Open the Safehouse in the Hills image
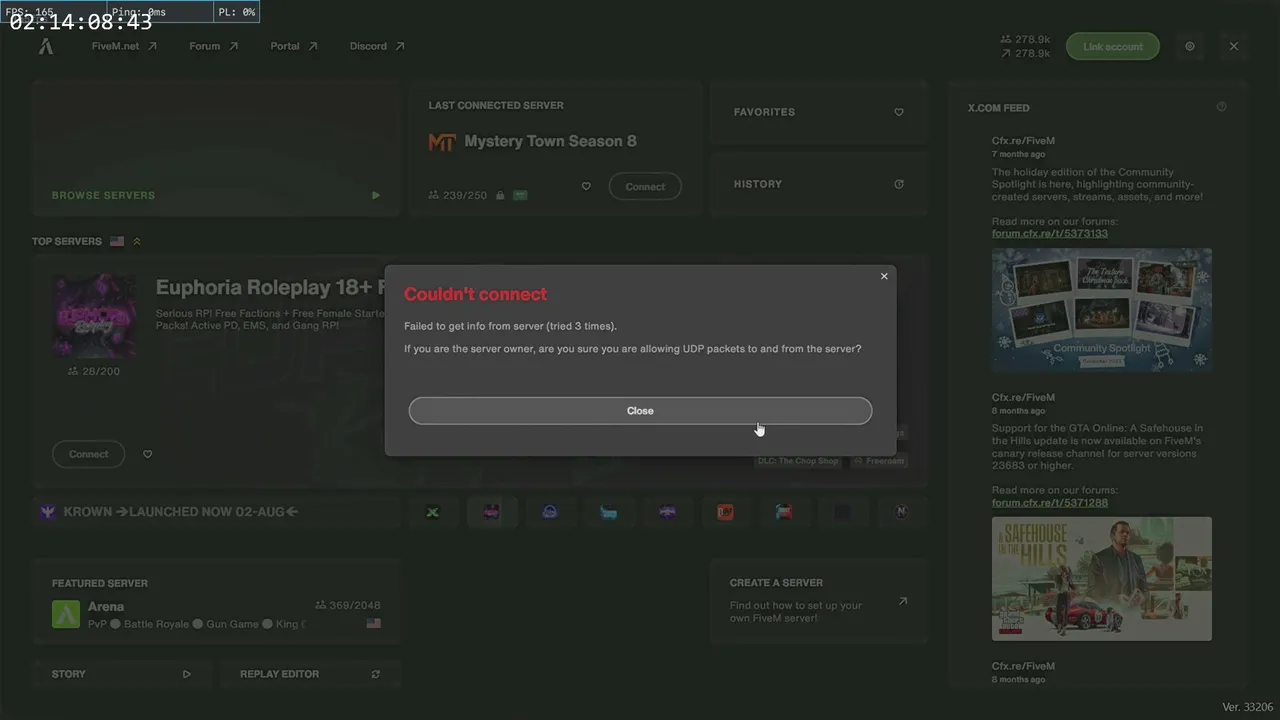Viewport: 1280px width, 720px height. click(1102, 579)
